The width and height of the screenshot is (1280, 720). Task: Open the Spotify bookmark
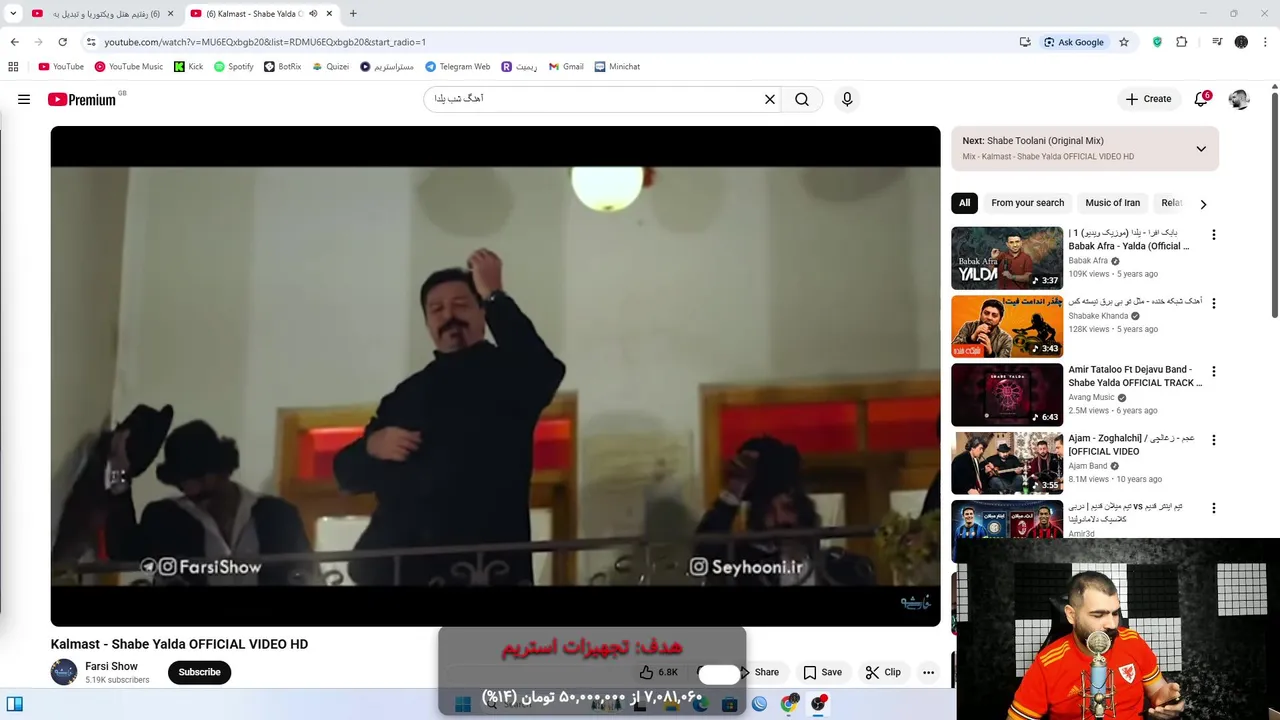[234, 67]
